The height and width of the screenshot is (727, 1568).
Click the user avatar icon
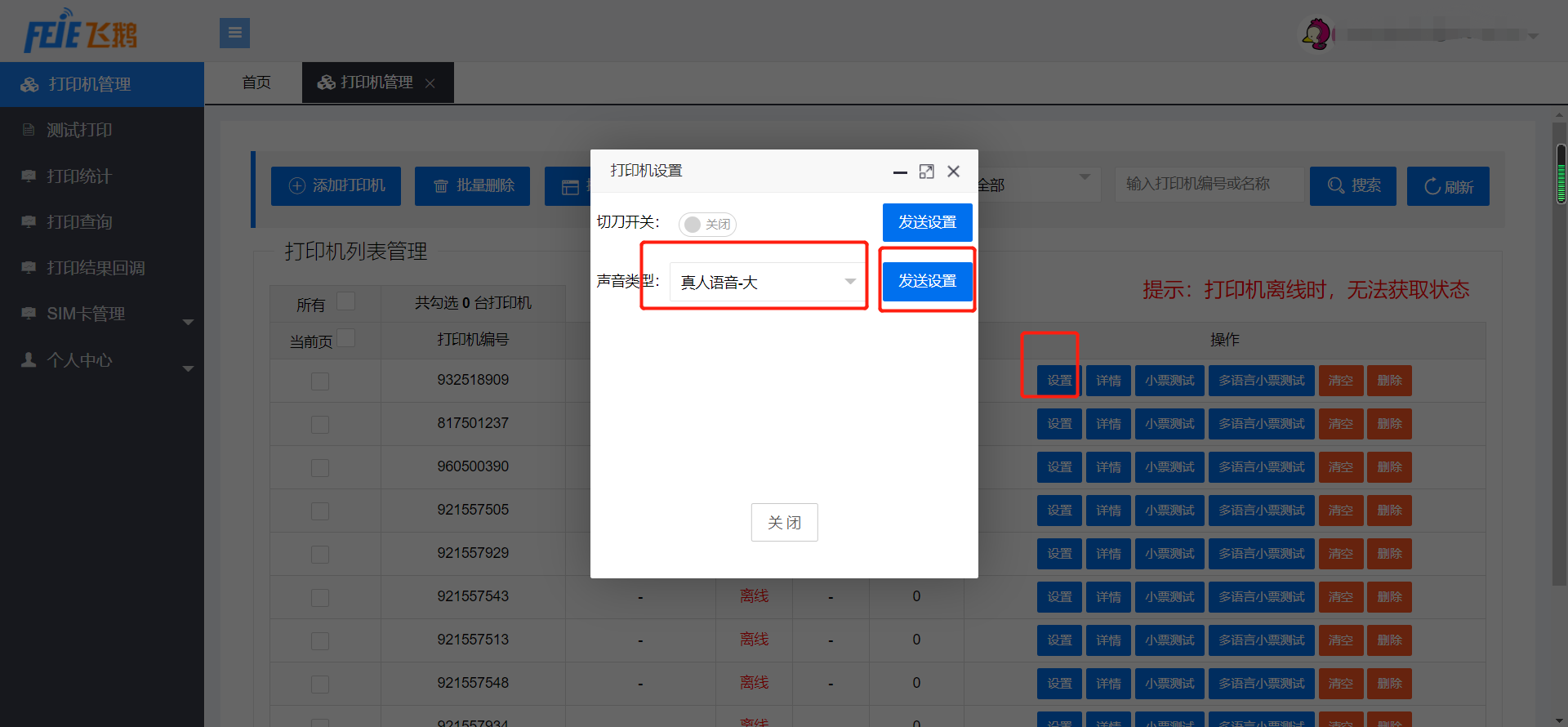coord(1316,34)
